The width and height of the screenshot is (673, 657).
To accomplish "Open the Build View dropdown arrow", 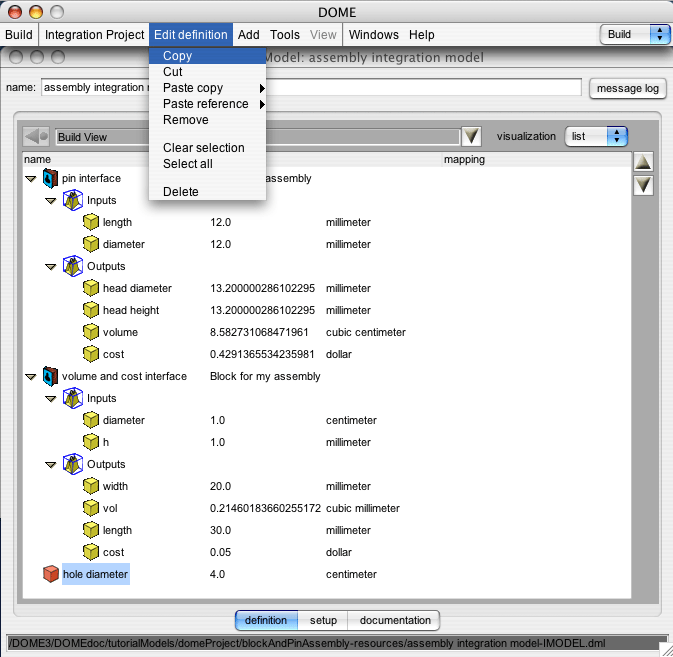I will (x=471, y=137).
